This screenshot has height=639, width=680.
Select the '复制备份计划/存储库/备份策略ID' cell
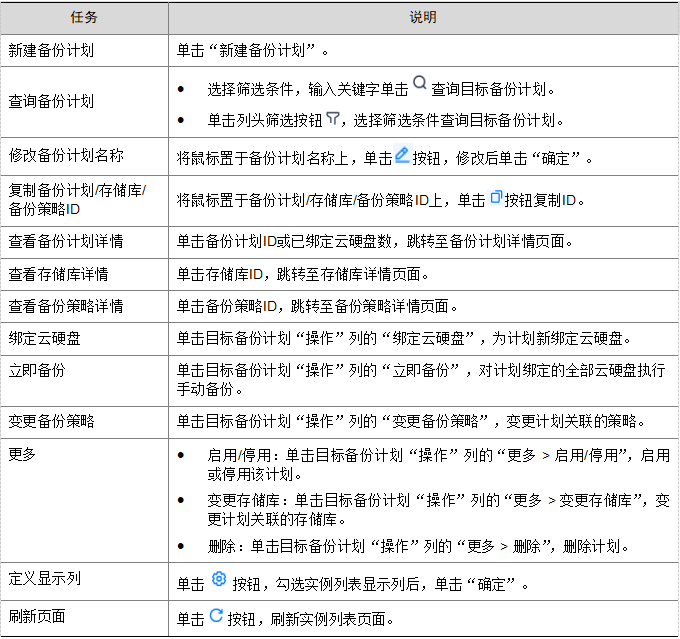point(84,200)
